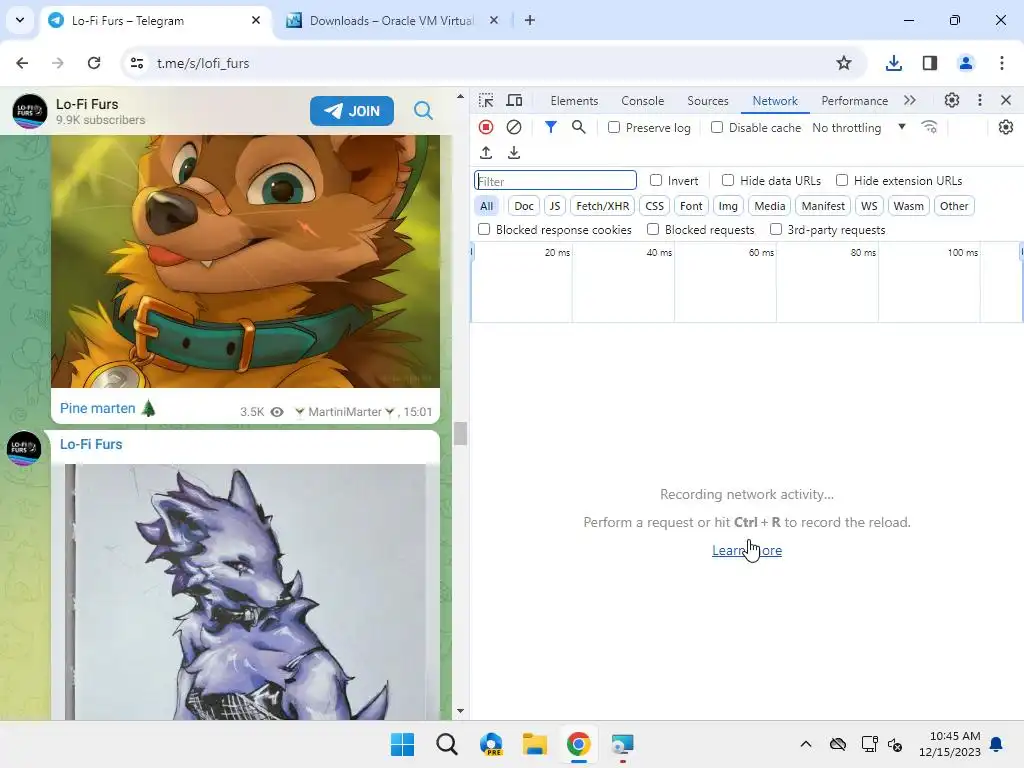This screenshot has width=1024, height=768.
Task: Click the page vertical scrollbar thumb
Action: coord(460,433)
